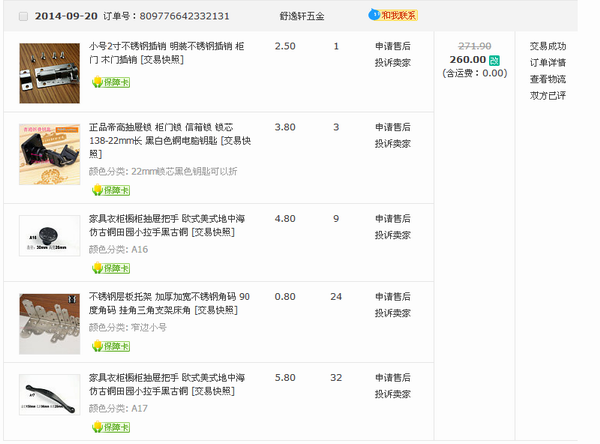Click 申请售后 for the door bolt item
The width and height of the screenshot is (600, 444).
(392, 46)
